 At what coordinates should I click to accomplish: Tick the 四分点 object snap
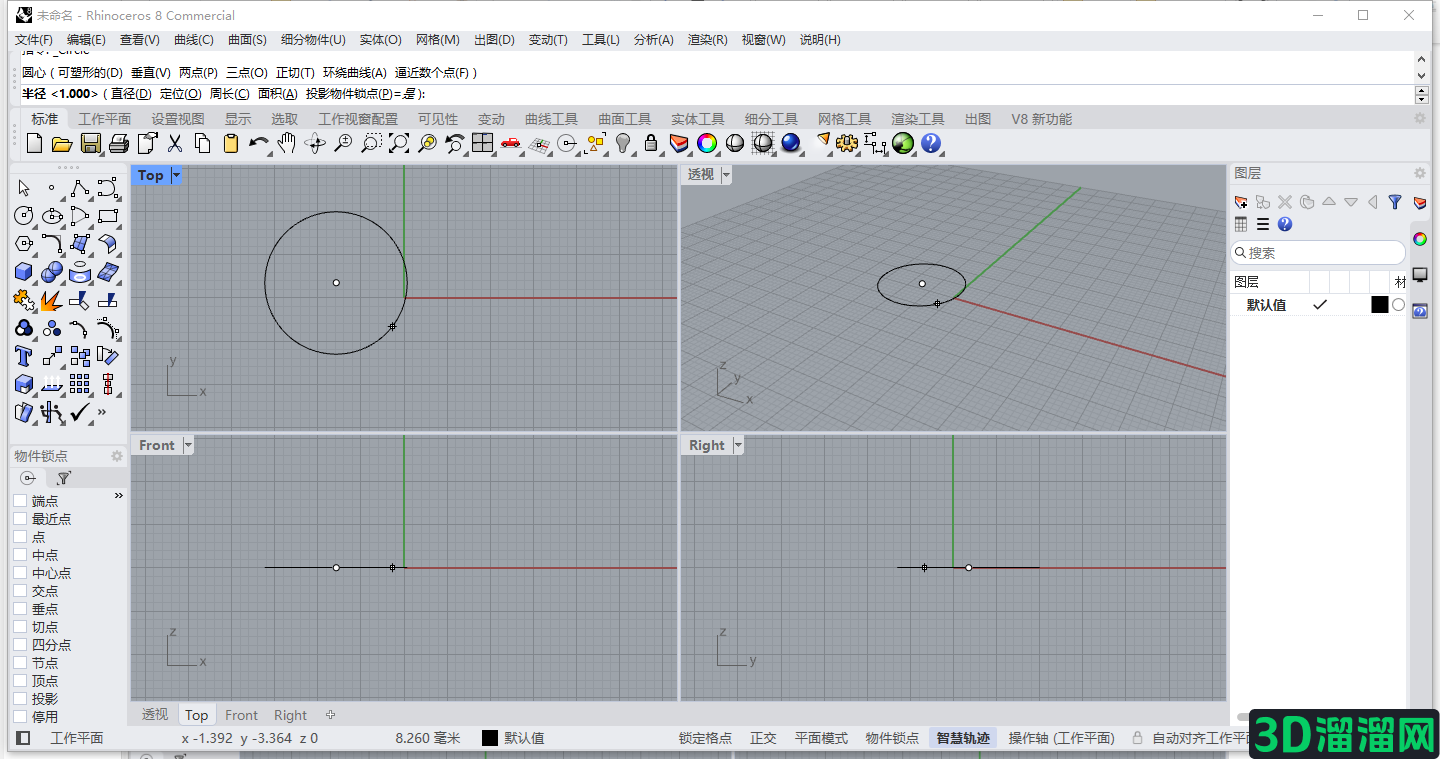tap(20, 645)
